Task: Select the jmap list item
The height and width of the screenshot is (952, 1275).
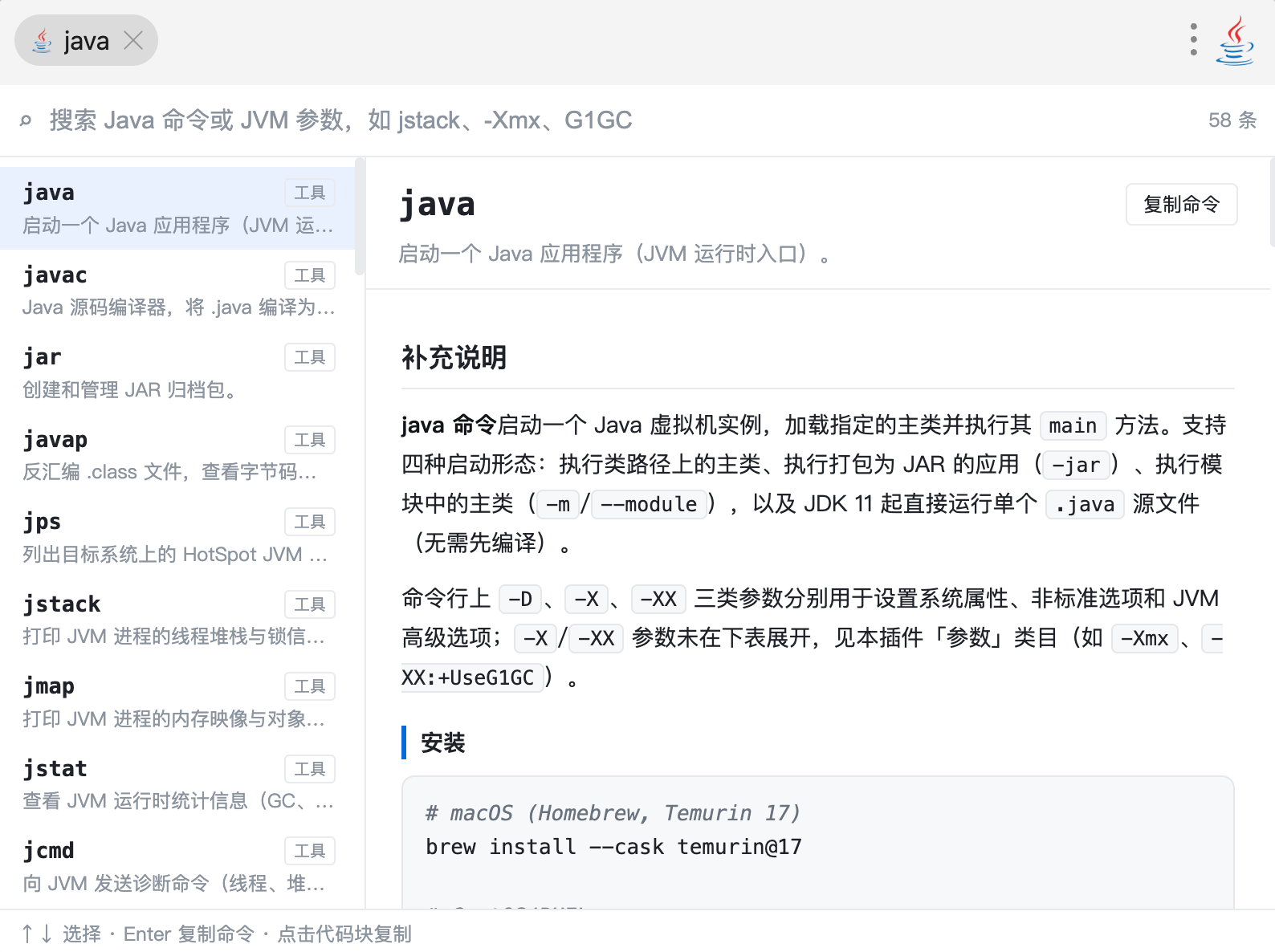Action: 177,702
